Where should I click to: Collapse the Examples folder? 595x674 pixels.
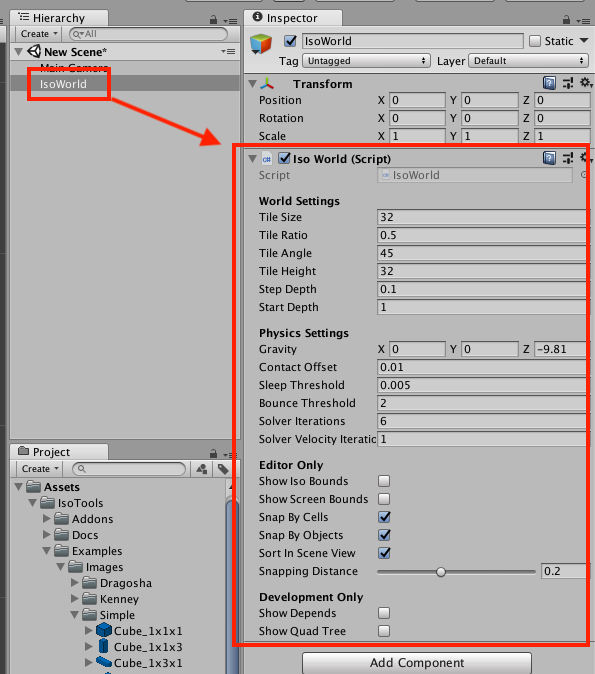[x=47, y=551]
